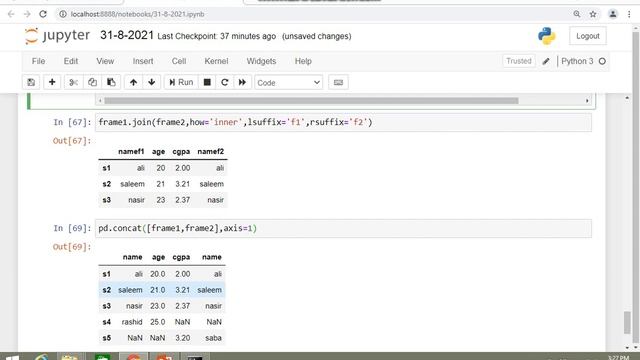Viewport: 640px width, 360px height.
Task: Move selected cell down arrow
Action: click(x=151, y=82)
